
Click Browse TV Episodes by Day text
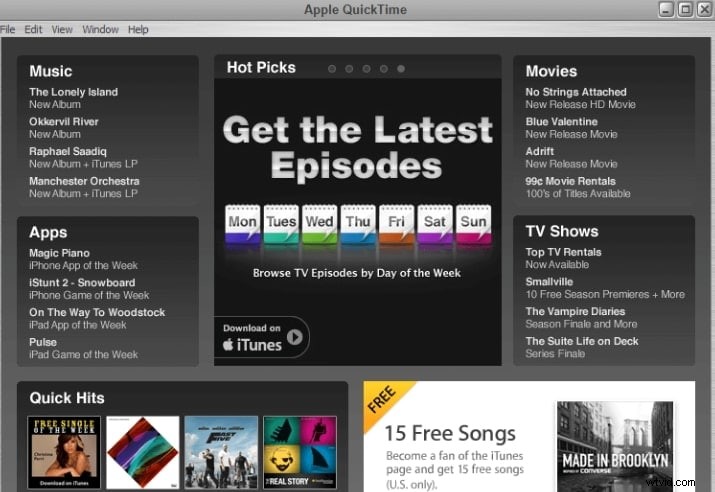357,273
